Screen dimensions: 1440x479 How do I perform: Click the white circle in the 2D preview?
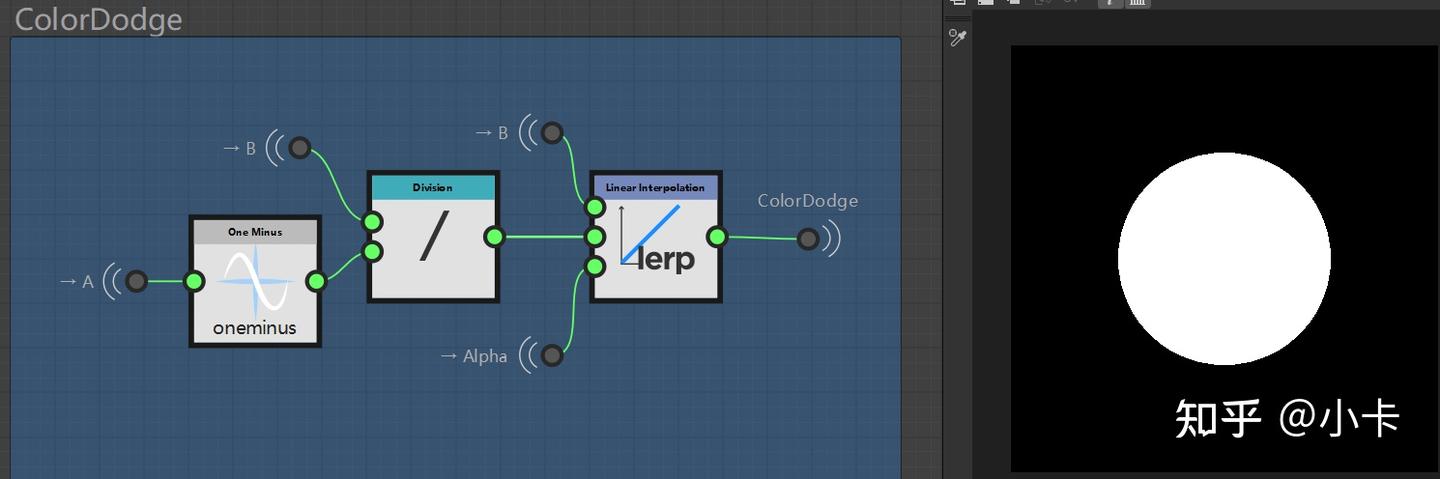(1224, 258)
